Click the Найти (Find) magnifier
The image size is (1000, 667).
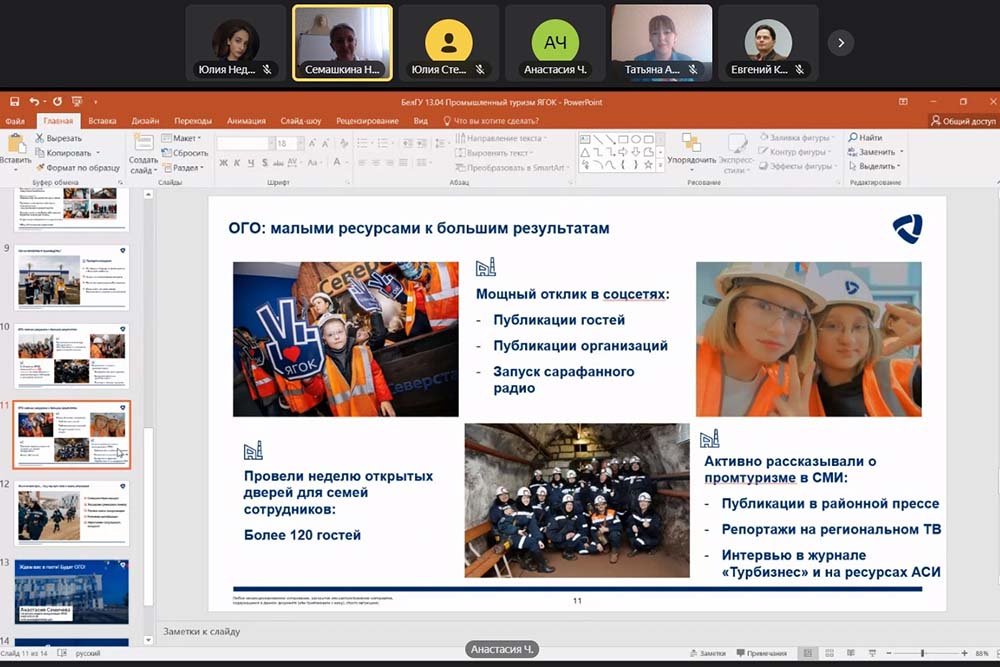(x=853, y=138)
